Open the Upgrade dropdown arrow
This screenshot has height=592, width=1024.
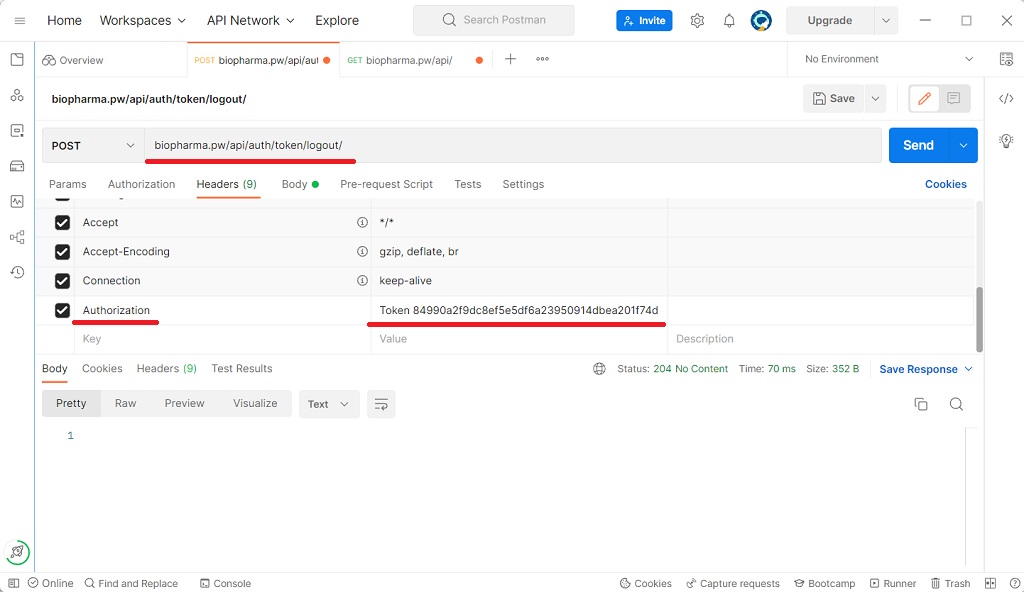(x=886, y=21)
